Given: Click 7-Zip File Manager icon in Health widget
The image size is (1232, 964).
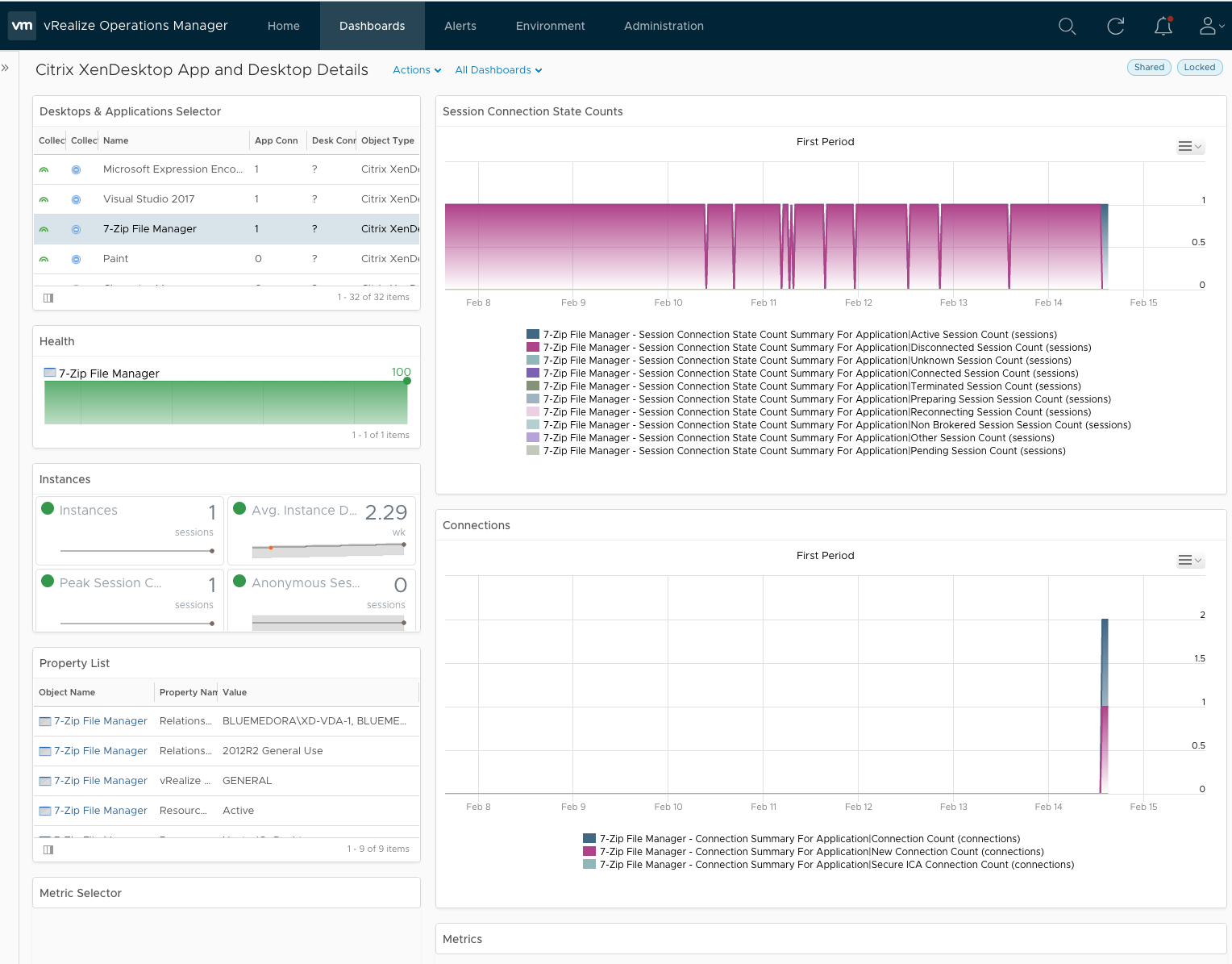Looking at the screenshot, I should [50, 373].
